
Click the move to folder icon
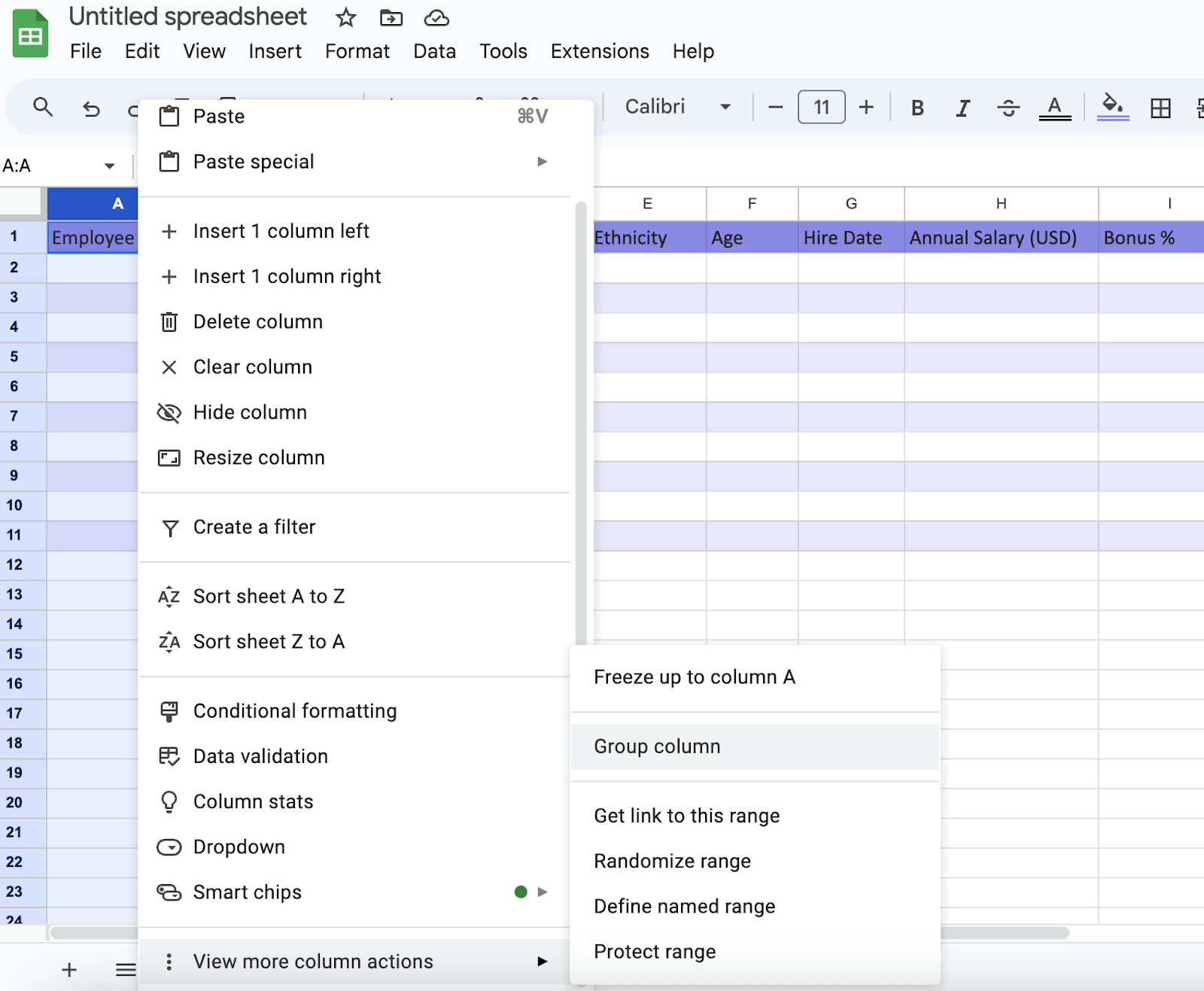click(x=391, y=17)
